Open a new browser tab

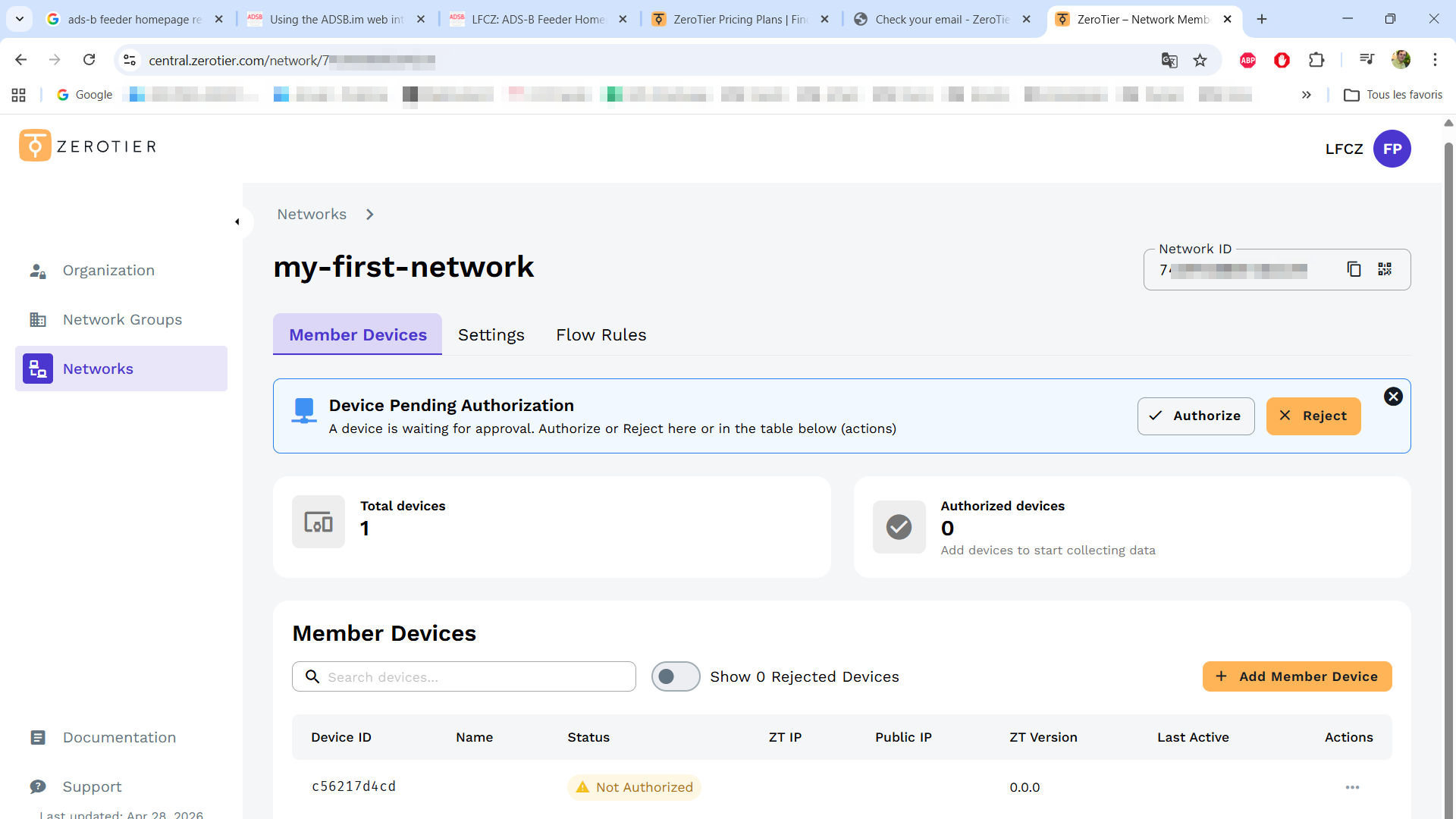1262,19
